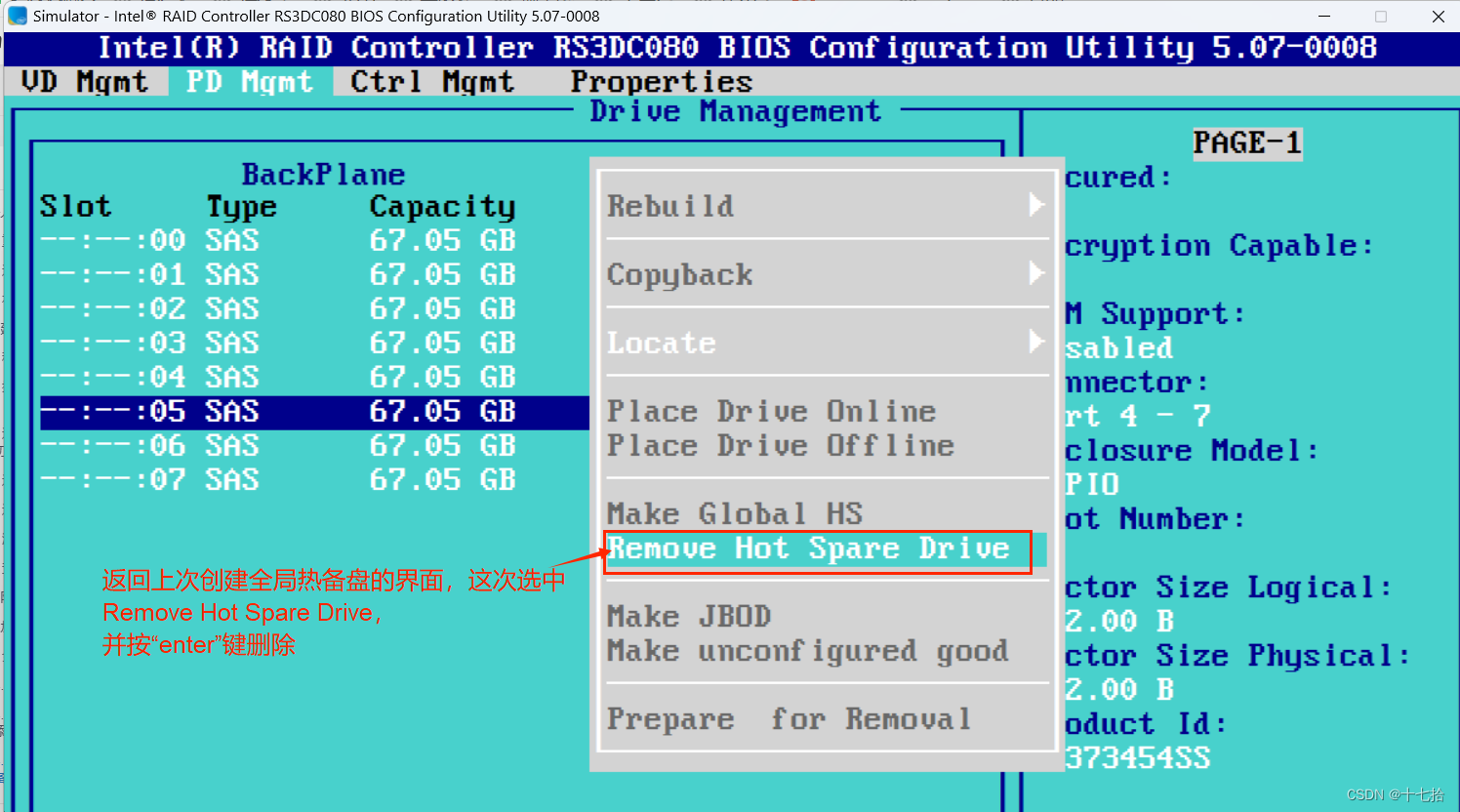Click the Product Id label
Viewport: 1460px width, 812px height.
click(1146, 724)
